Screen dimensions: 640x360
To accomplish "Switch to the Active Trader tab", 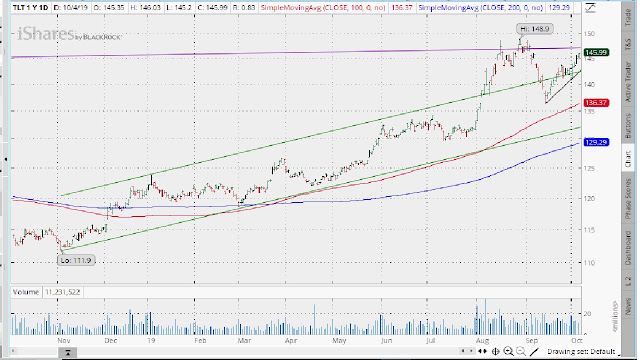I will pos(629,82).
